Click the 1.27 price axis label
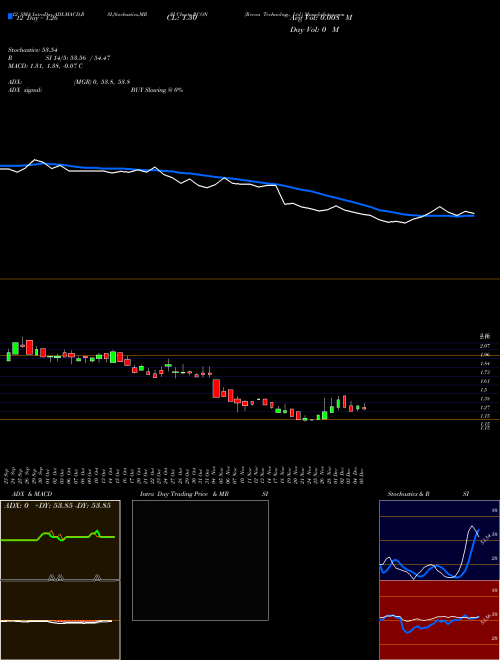Viewport: 500px width, 660px height. (485, 407)
